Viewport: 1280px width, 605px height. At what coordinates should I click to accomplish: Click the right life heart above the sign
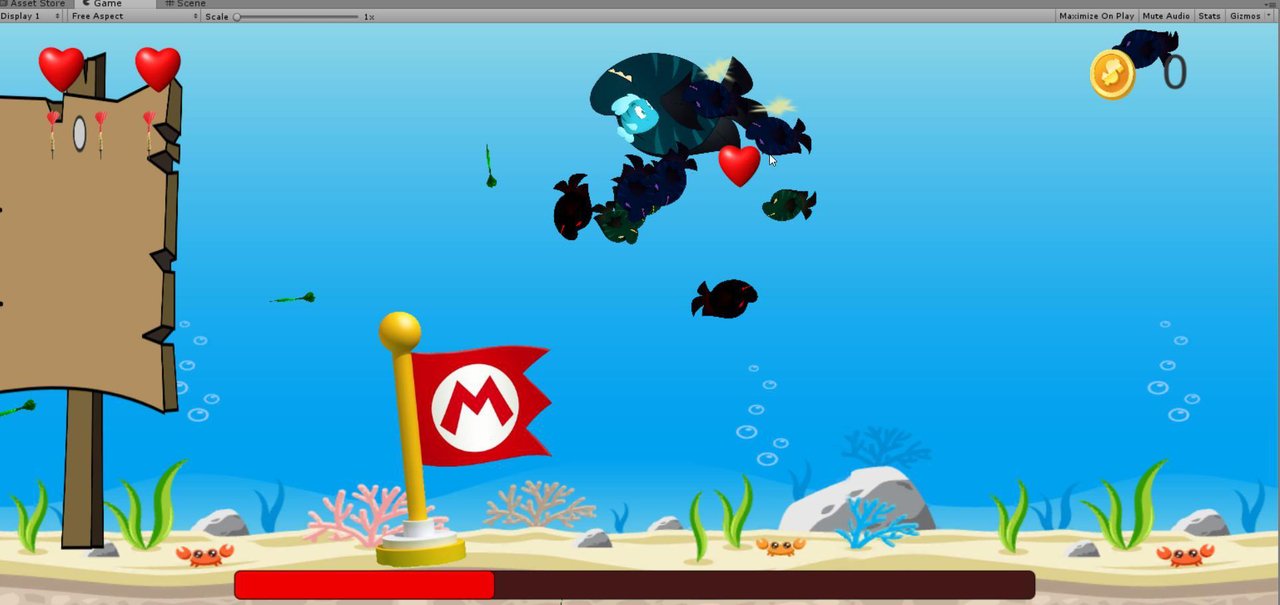click(157, 68)
